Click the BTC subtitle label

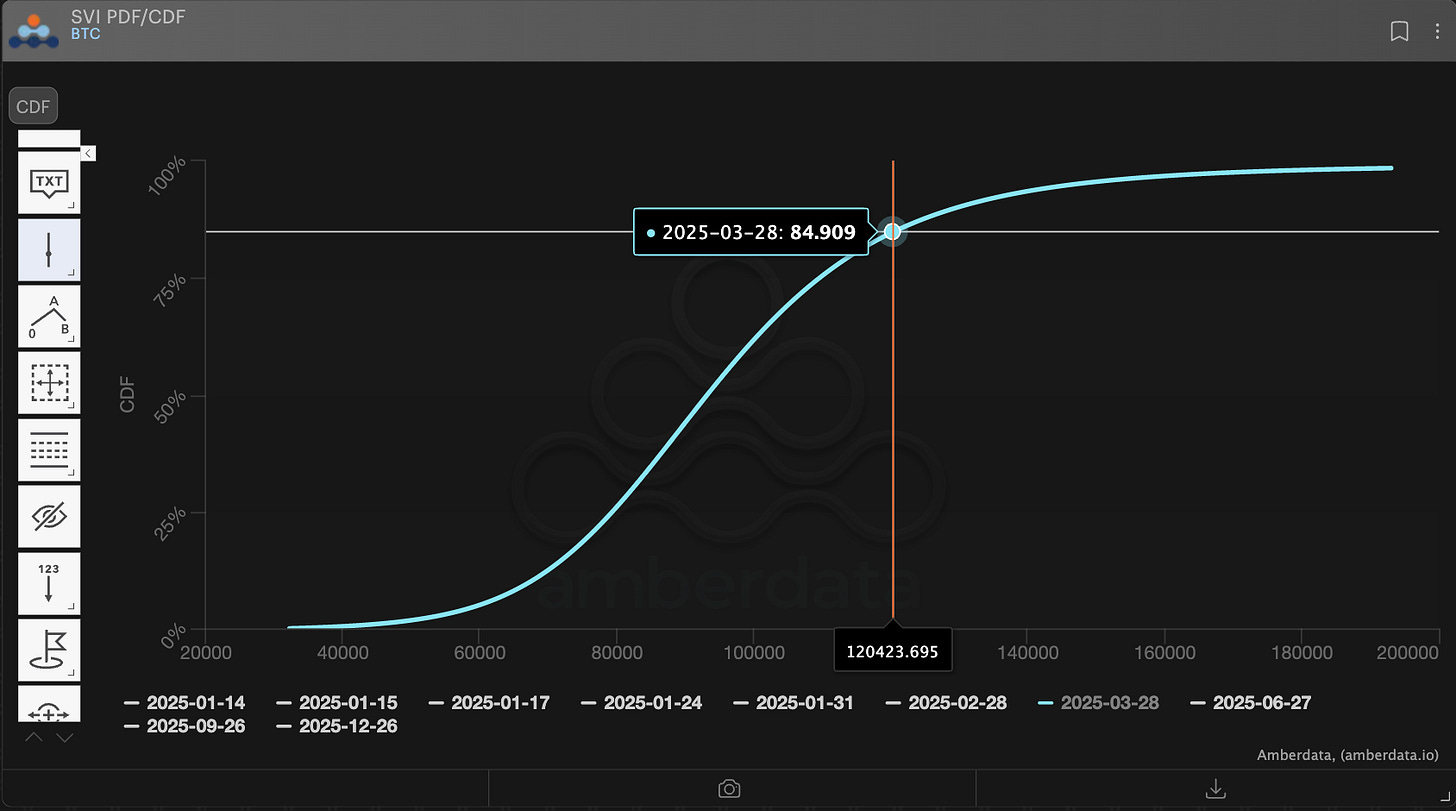click(x=85, y=34)
